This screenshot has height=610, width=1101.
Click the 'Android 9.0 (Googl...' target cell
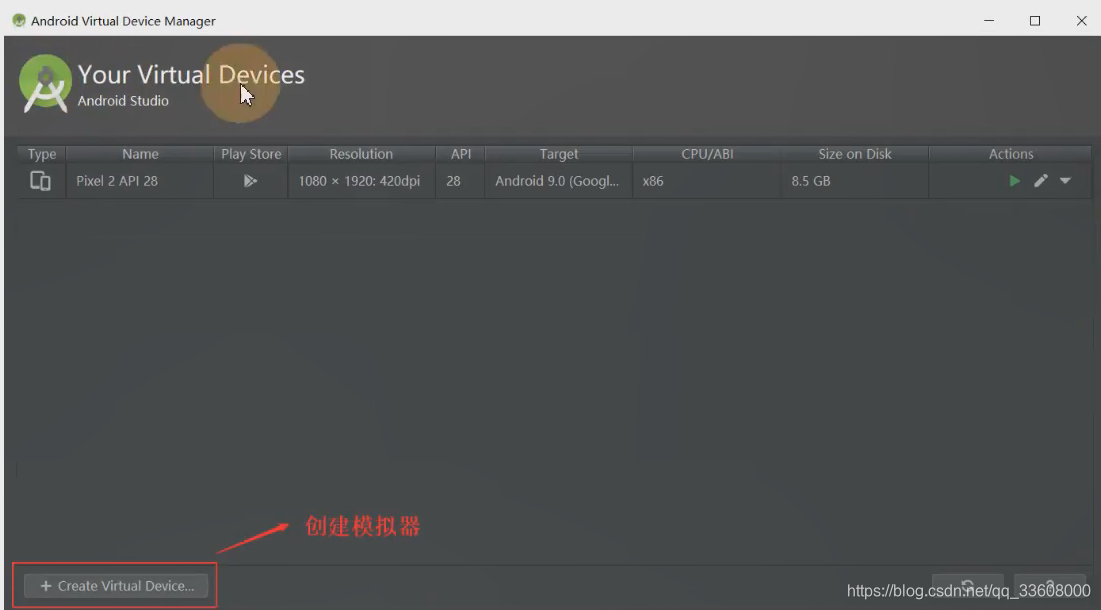point(559,181)
